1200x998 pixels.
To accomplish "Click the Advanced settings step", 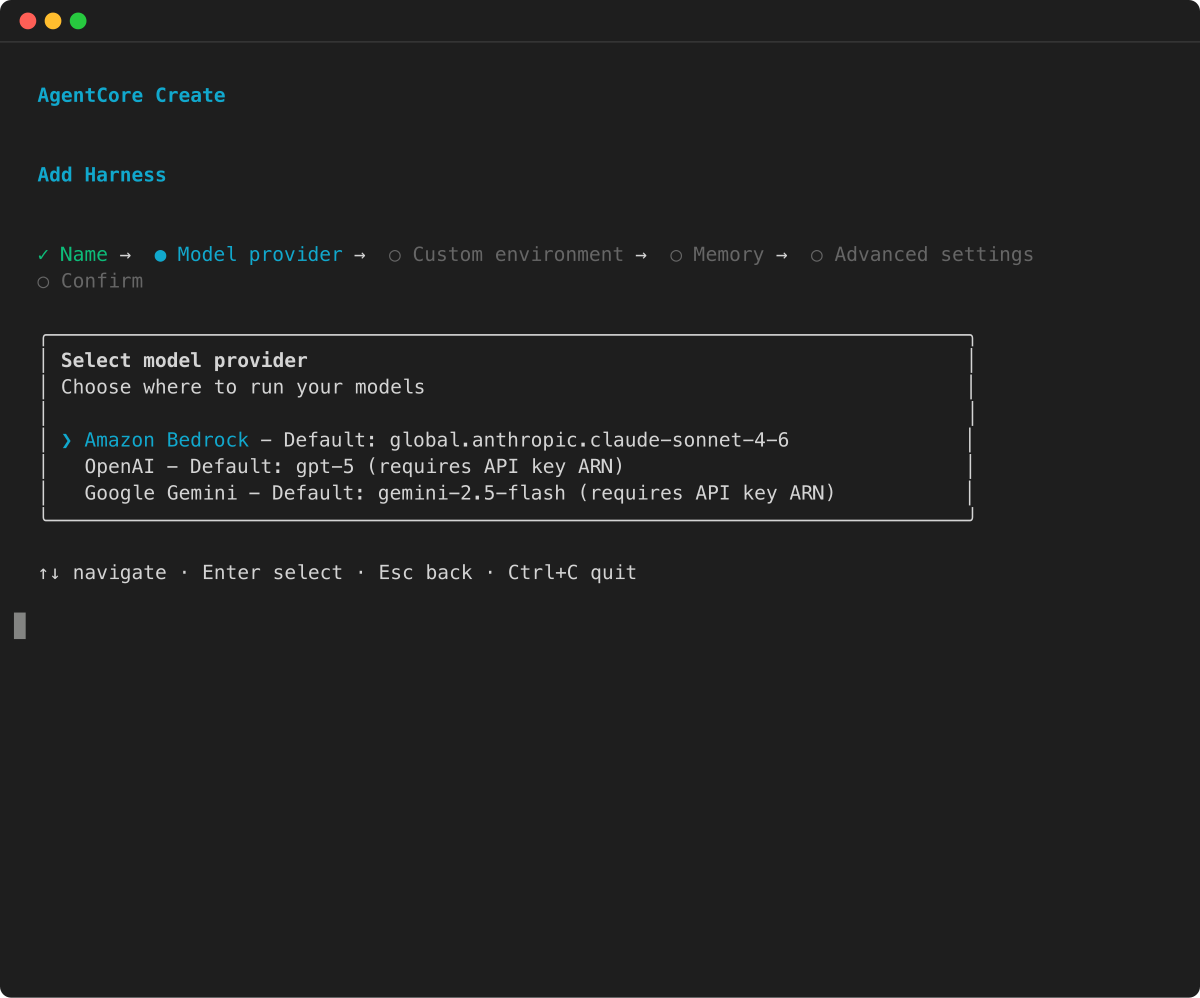I will (934, 254).
